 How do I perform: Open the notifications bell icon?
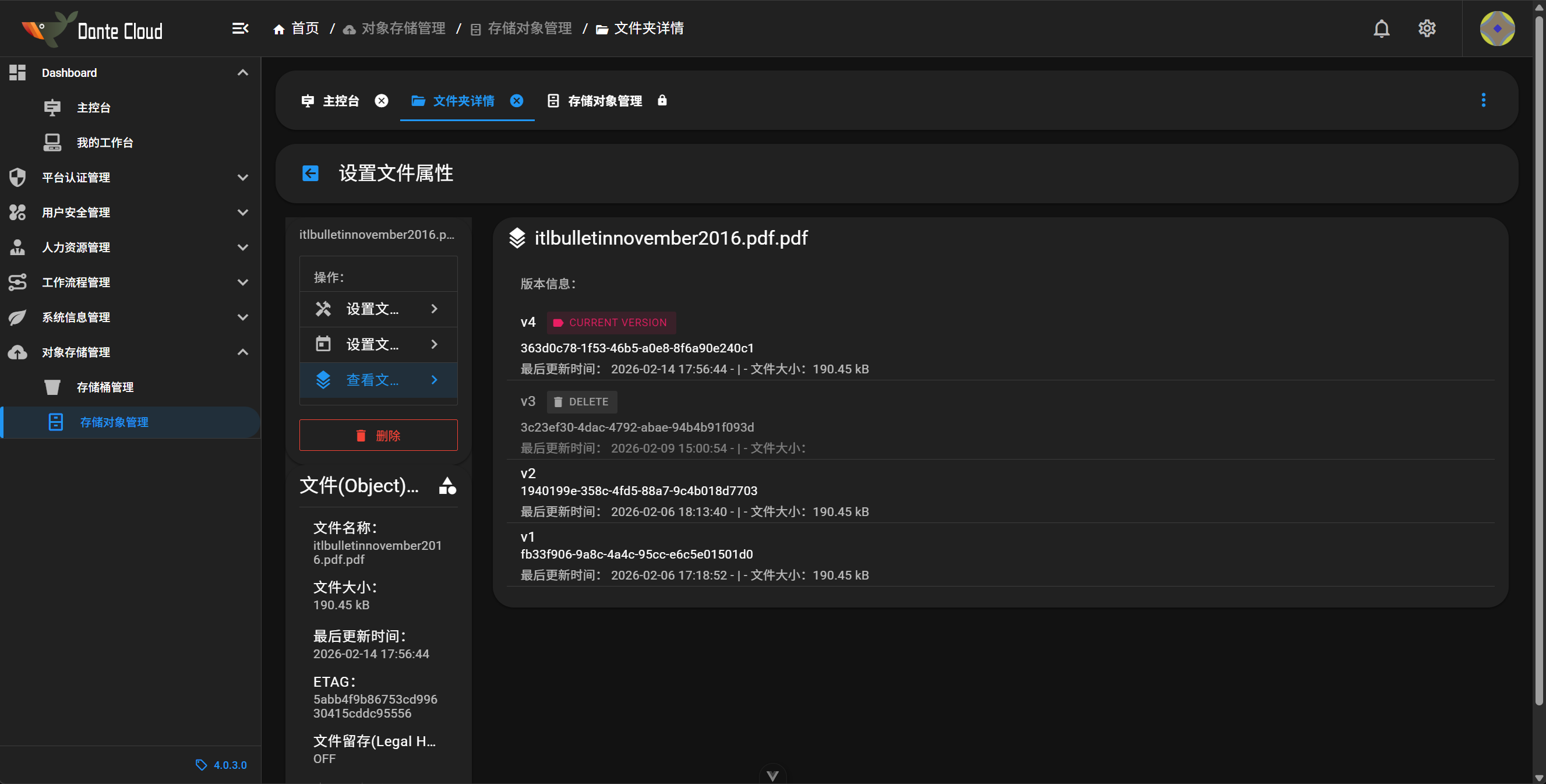1382,28
